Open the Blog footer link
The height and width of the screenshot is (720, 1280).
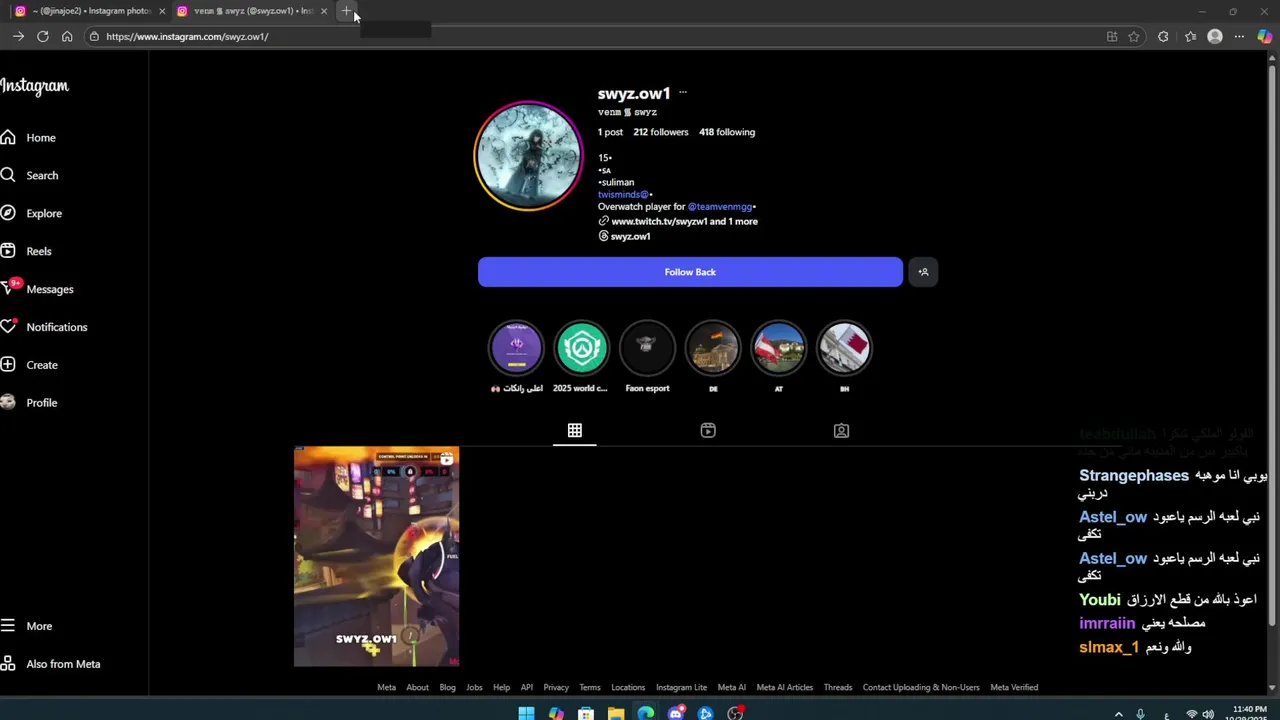(x=447, y=688)
